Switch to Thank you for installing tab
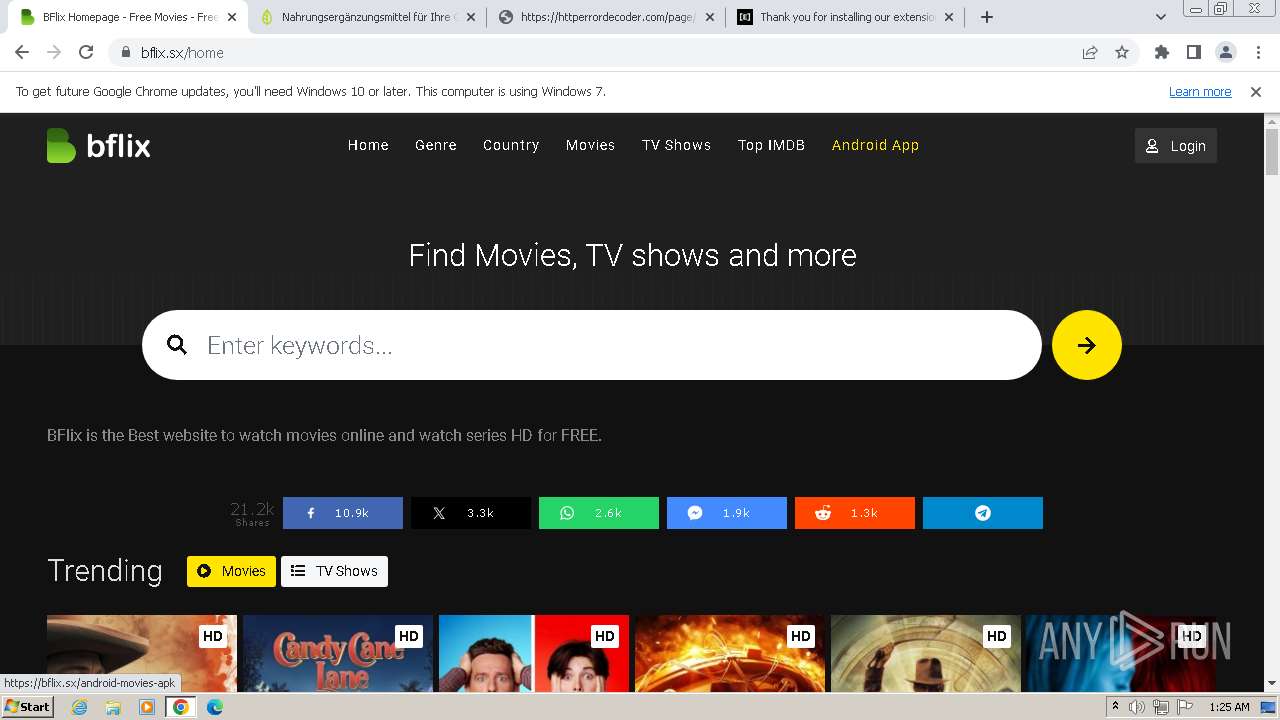This screenshot has width=1280, height=720. pos(846,17)
